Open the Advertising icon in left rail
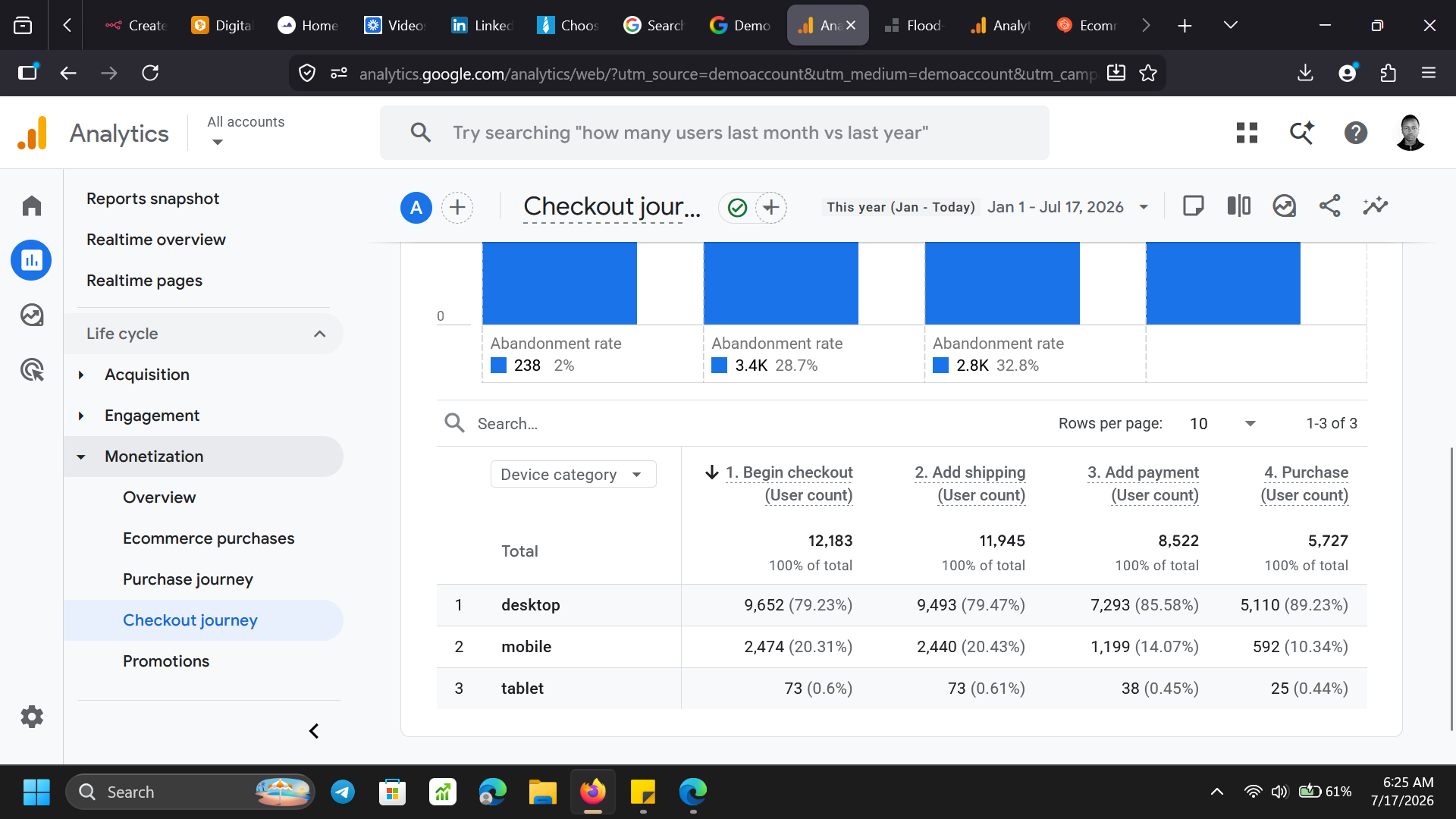 coord(31,369)
